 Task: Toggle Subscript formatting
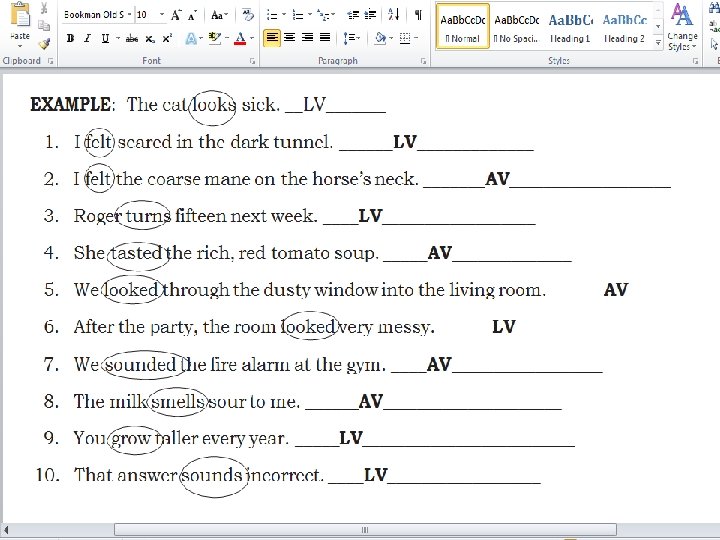(150, 39)
